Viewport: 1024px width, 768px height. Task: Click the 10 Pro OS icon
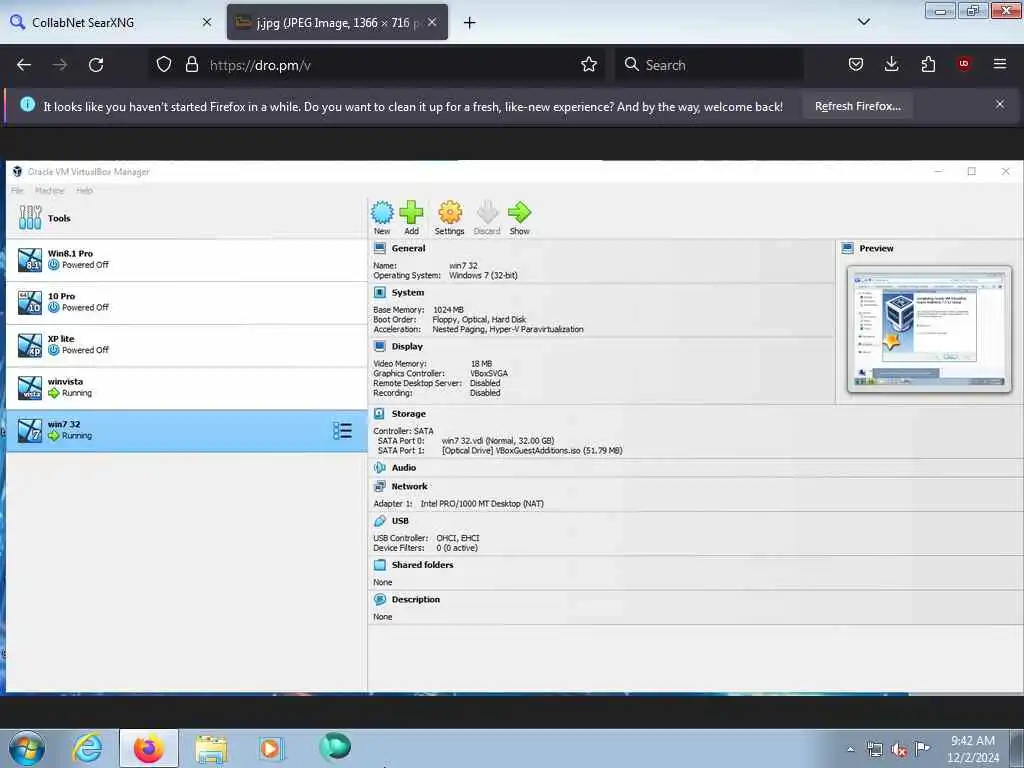point(29,302)
